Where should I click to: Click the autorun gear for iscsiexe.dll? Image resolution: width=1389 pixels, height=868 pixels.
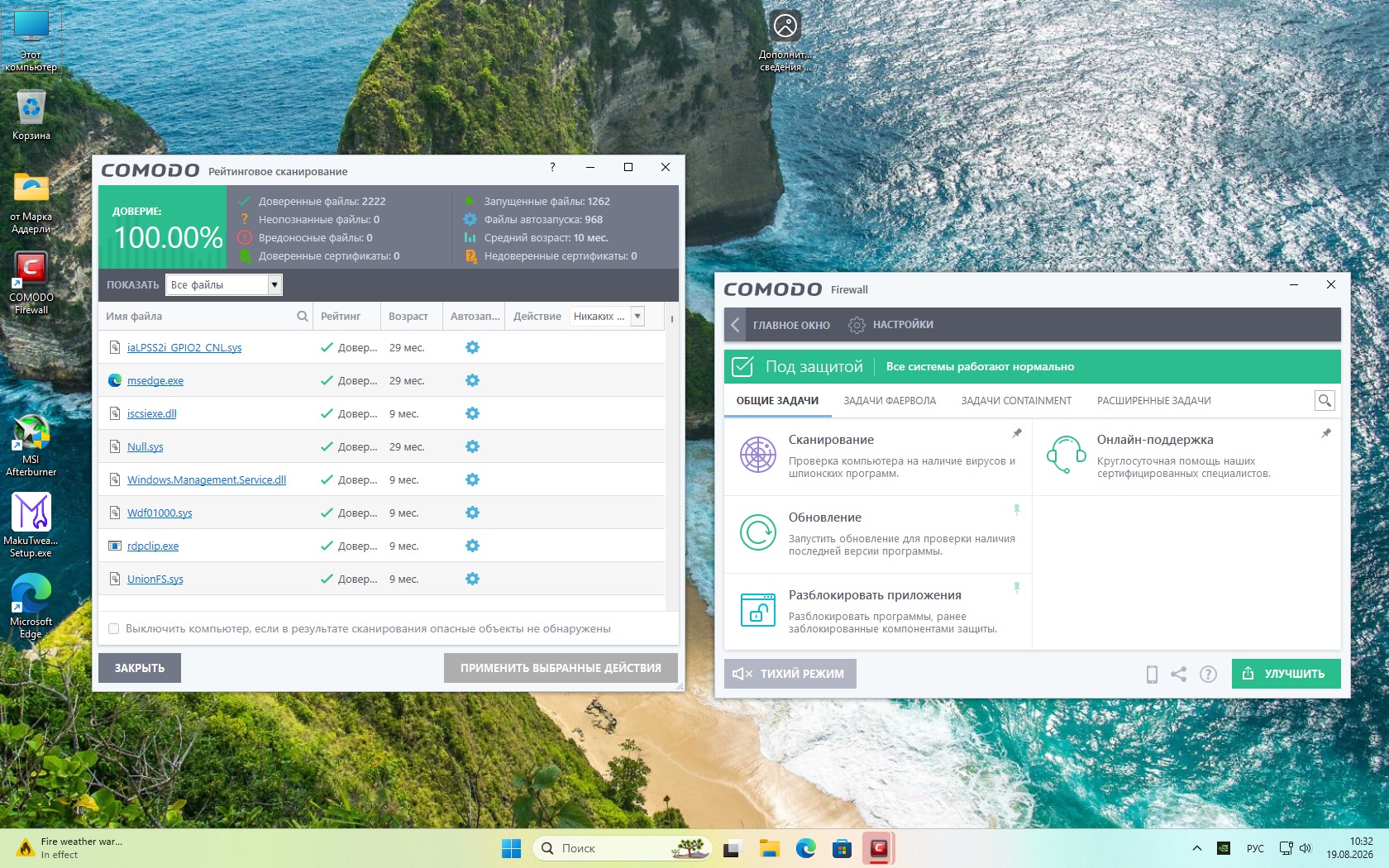[472, 413]
